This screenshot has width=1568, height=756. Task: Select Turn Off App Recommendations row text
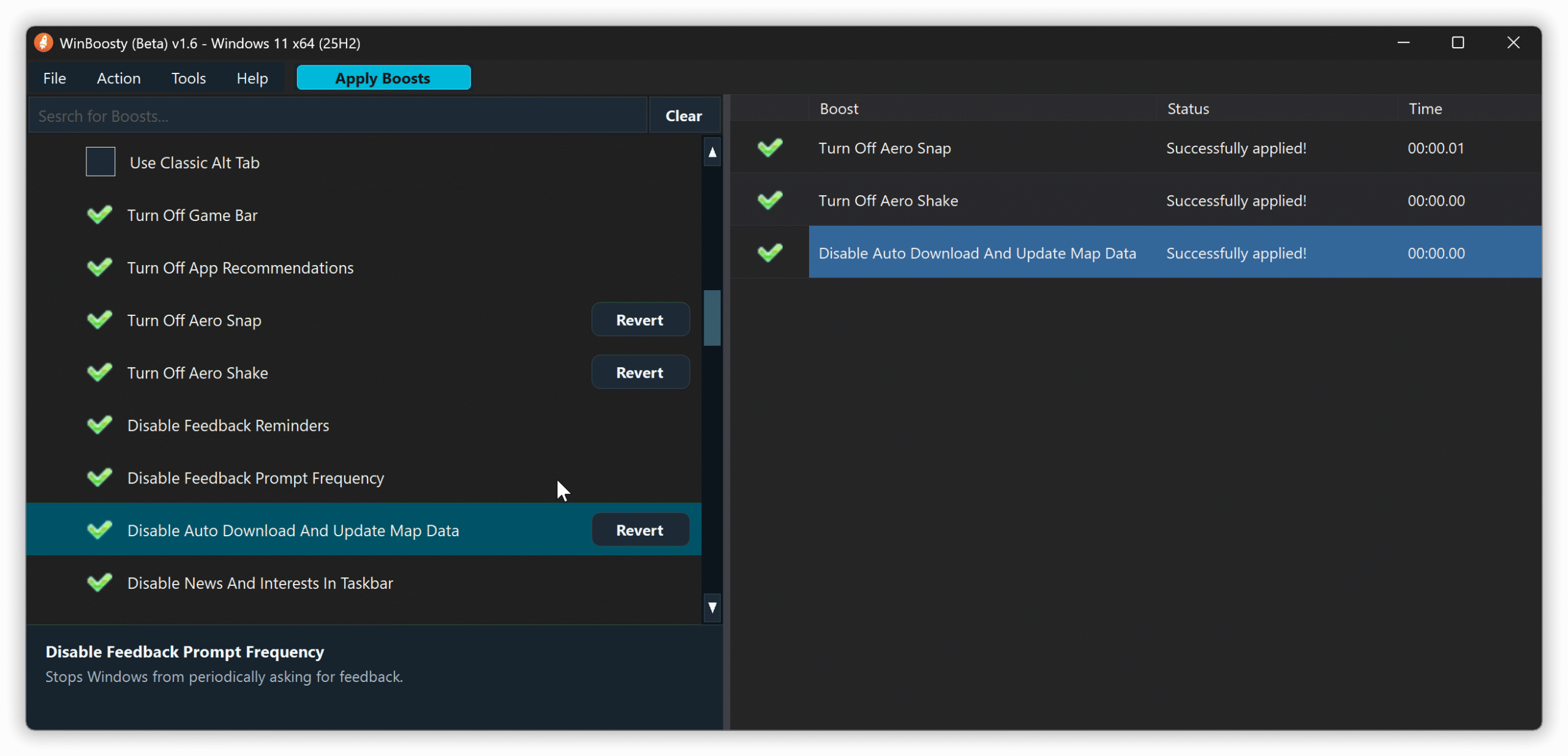pyautogui.click(x=240, y=268)
